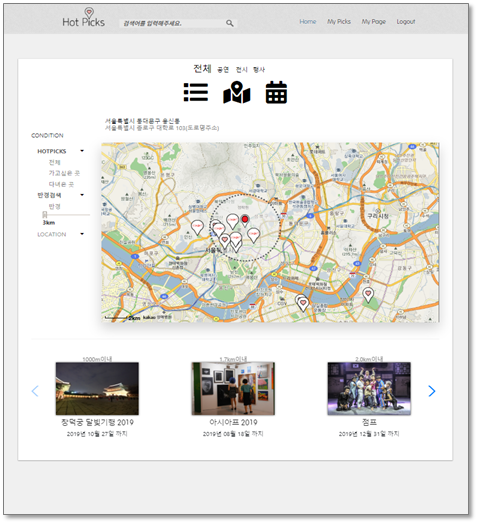Open the My Picks link
The image size is (478, 524).
(x=339, y=22)
